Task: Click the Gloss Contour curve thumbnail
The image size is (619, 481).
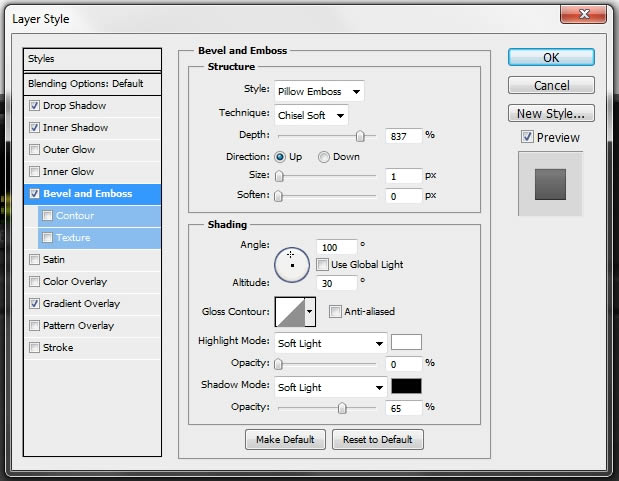Action: (x=290, y=312)
